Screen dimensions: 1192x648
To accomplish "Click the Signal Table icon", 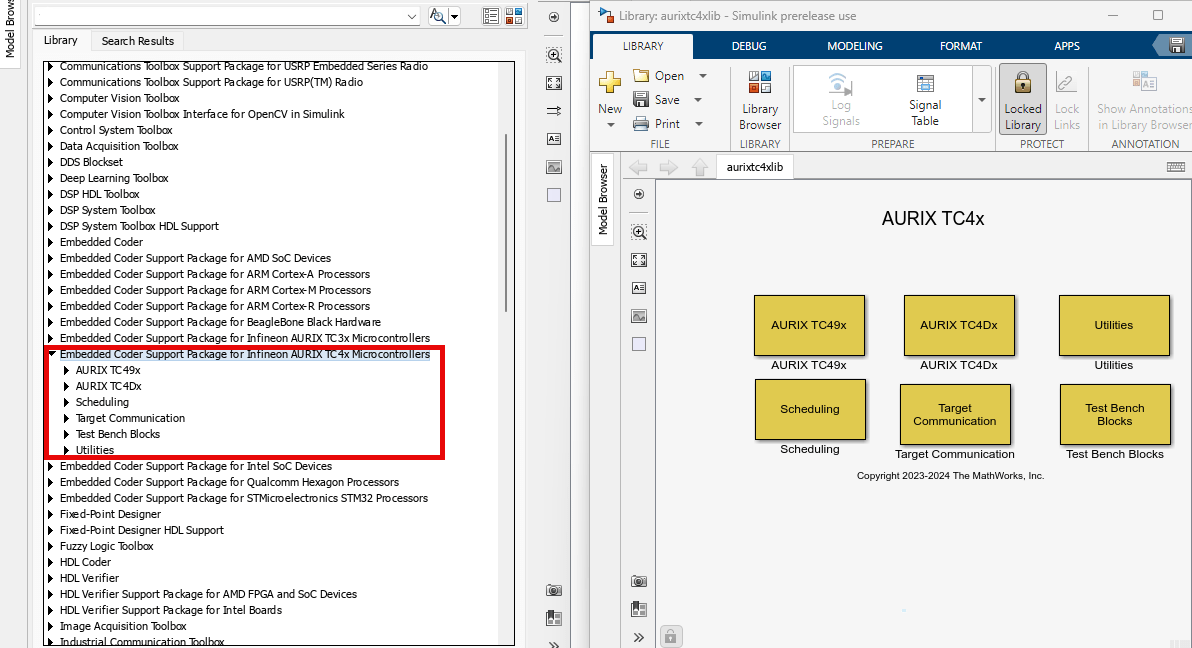I will click(925, 83).
